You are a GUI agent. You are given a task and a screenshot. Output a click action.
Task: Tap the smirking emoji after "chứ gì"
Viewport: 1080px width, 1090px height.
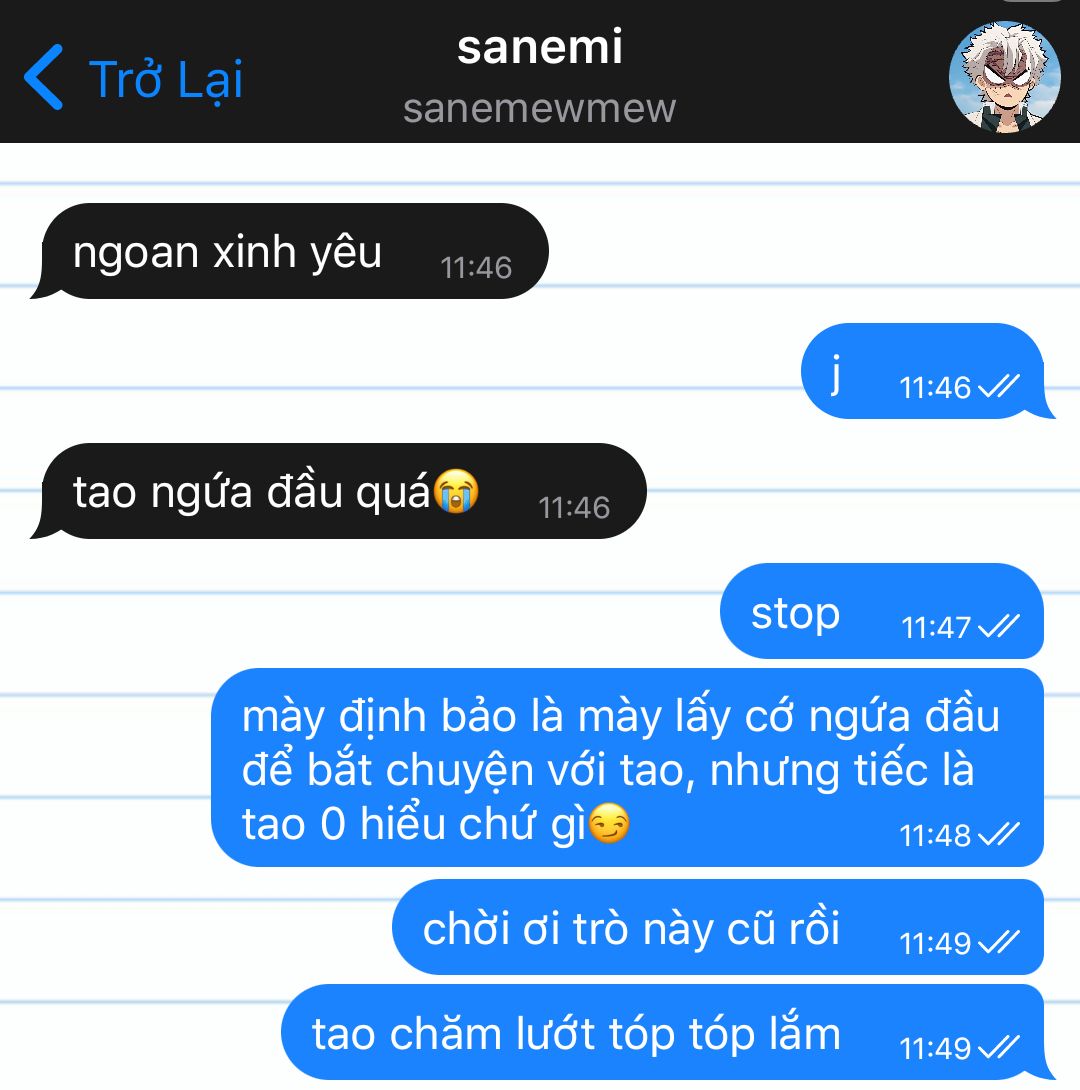pyautogui.click(x=609, y=823)
